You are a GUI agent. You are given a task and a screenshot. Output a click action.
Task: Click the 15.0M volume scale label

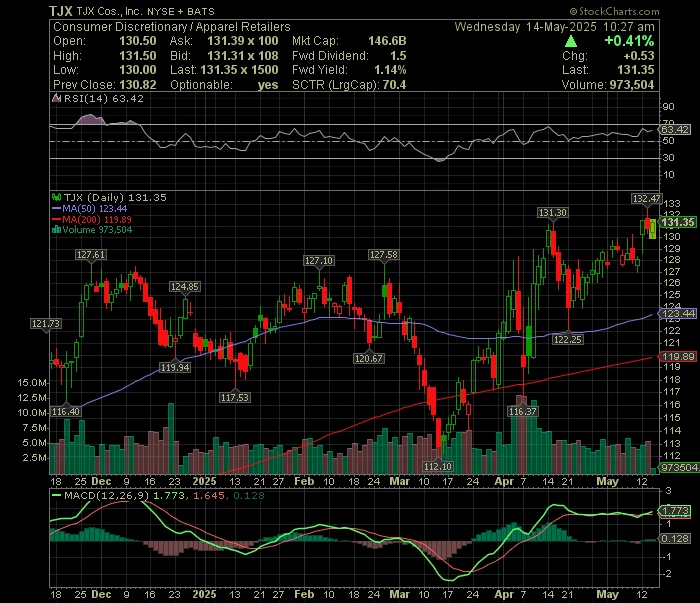[32, 383]
